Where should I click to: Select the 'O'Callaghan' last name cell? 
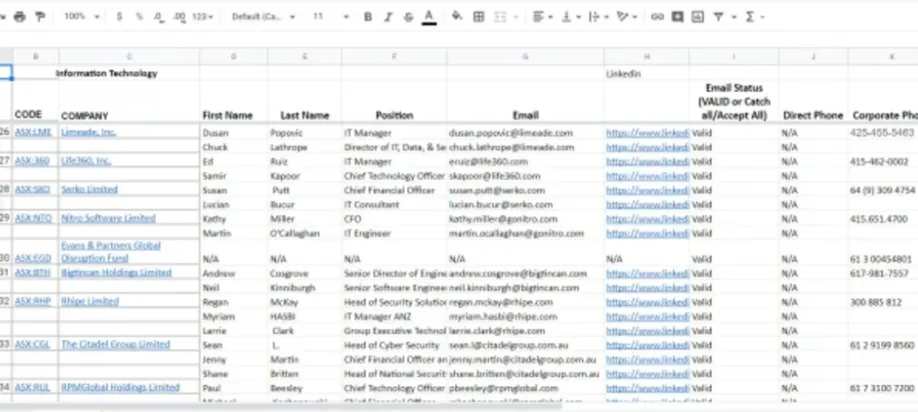tap(304, 234)
